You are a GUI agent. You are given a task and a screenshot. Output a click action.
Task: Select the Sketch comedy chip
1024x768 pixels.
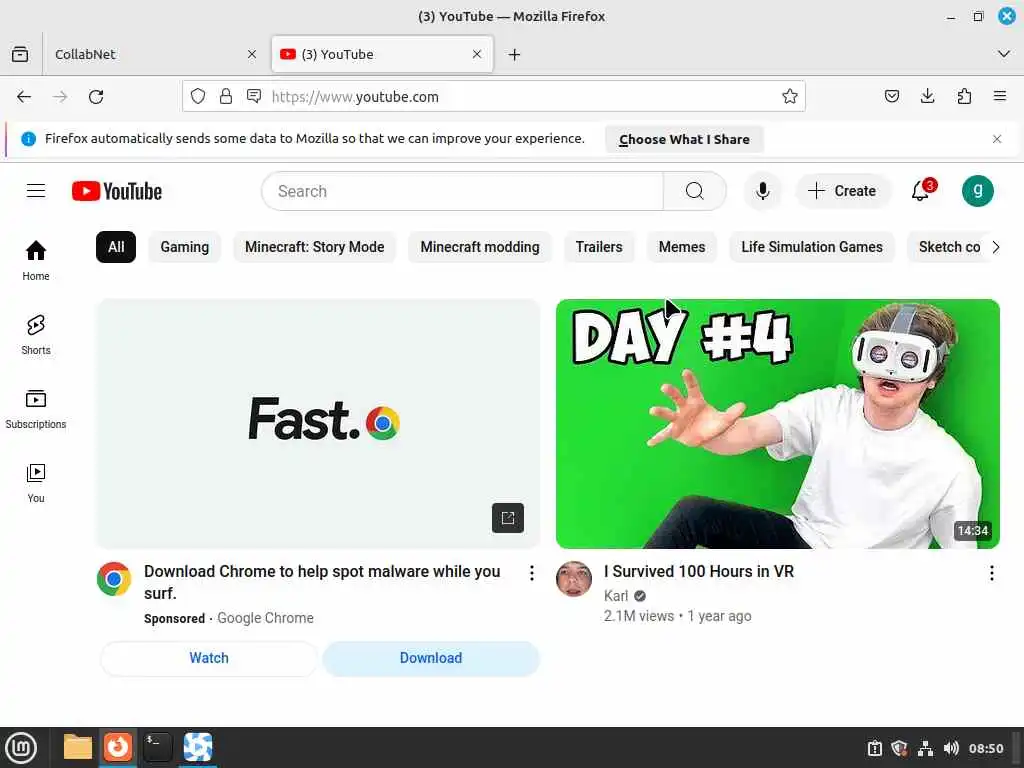click(x=947, y=247)
